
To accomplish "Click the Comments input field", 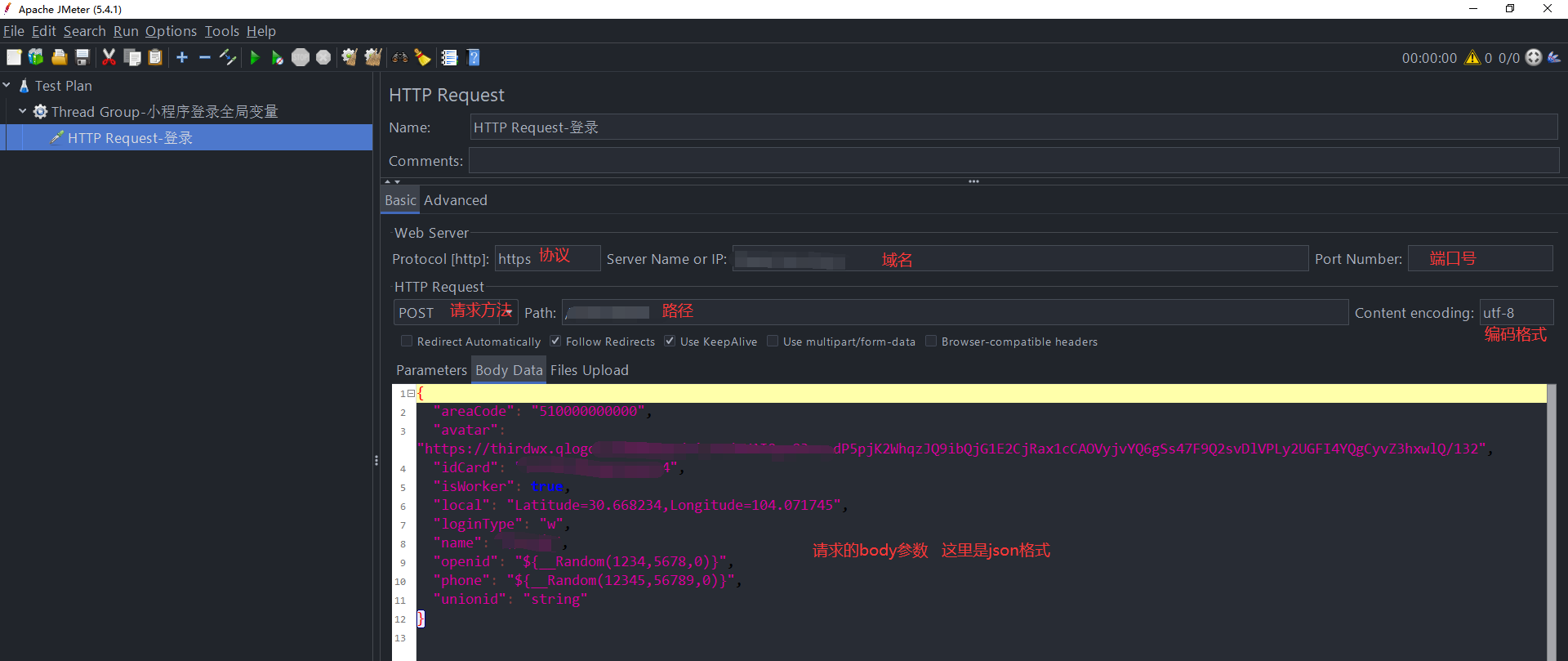I will 1013,161.
